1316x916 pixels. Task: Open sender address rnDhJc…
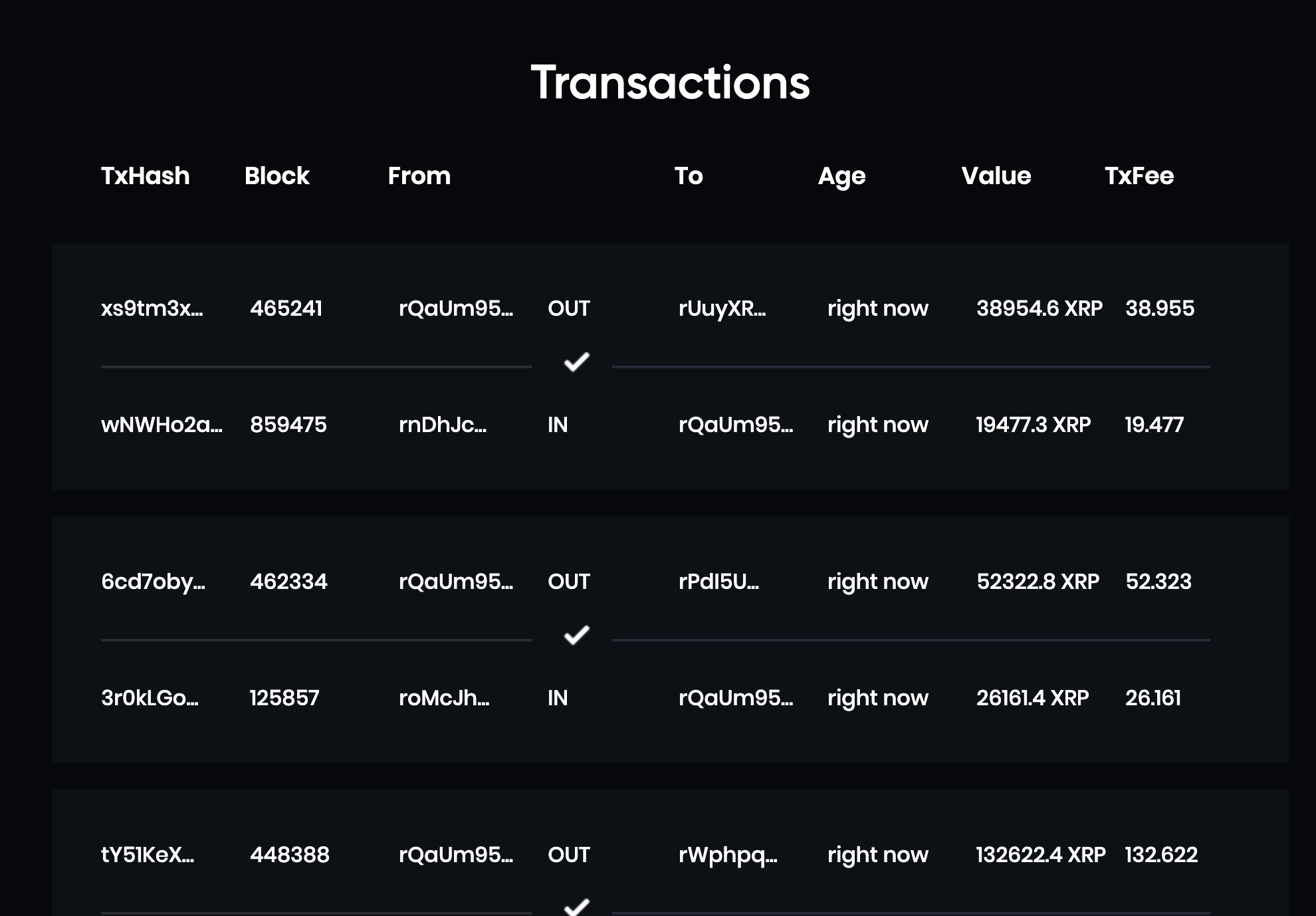(443, 425)
